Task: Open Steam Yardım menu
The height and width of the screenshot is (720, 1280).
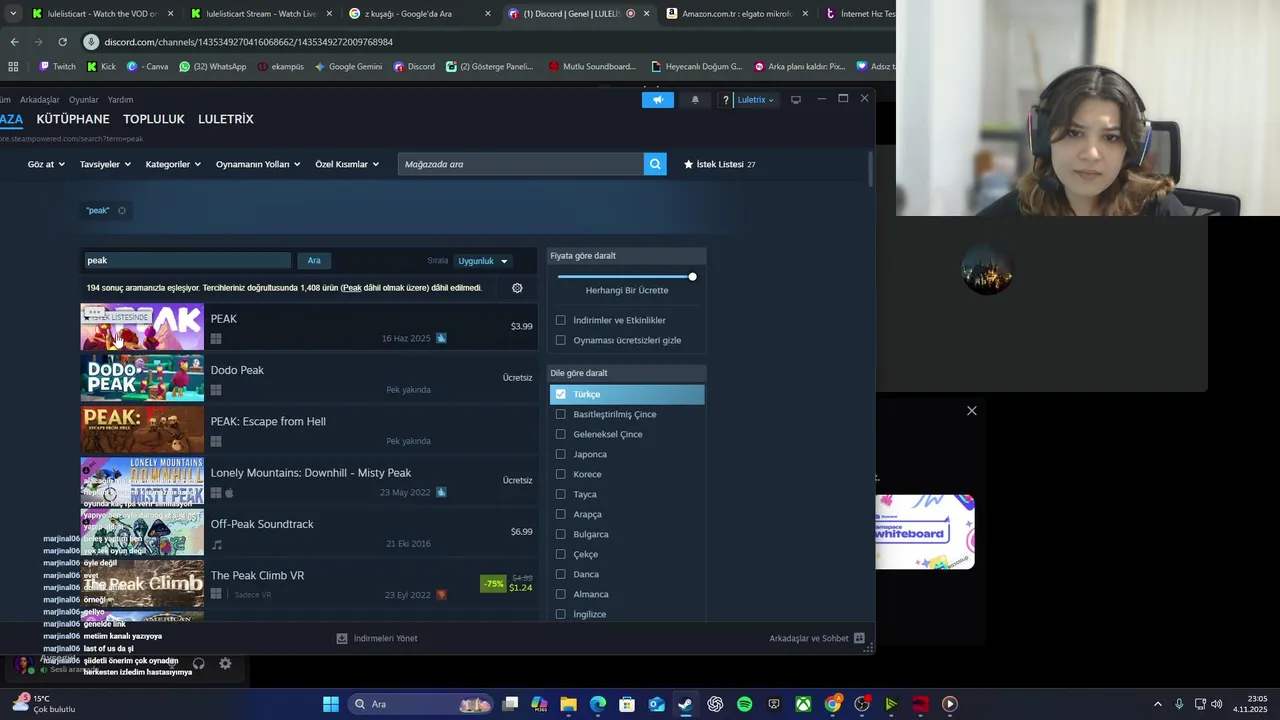Action: [x=120, y=100]
